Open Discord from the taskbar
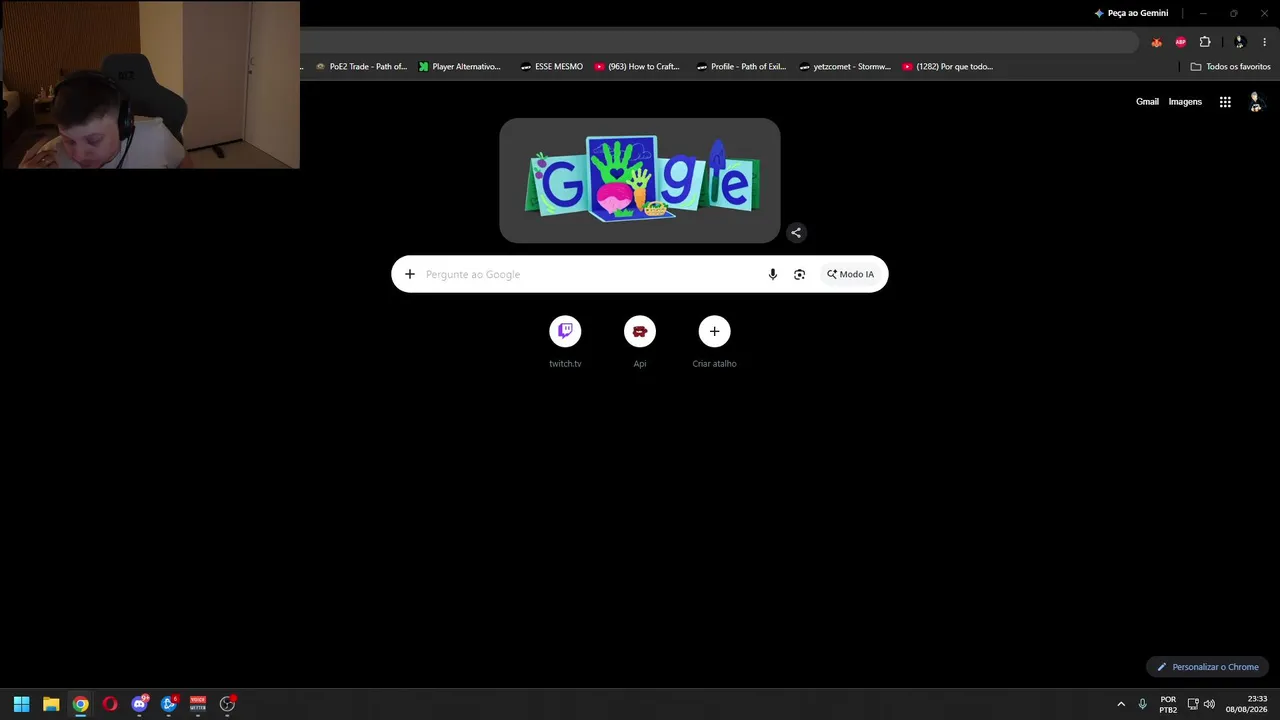The image size is (1280, 720). 139,704
